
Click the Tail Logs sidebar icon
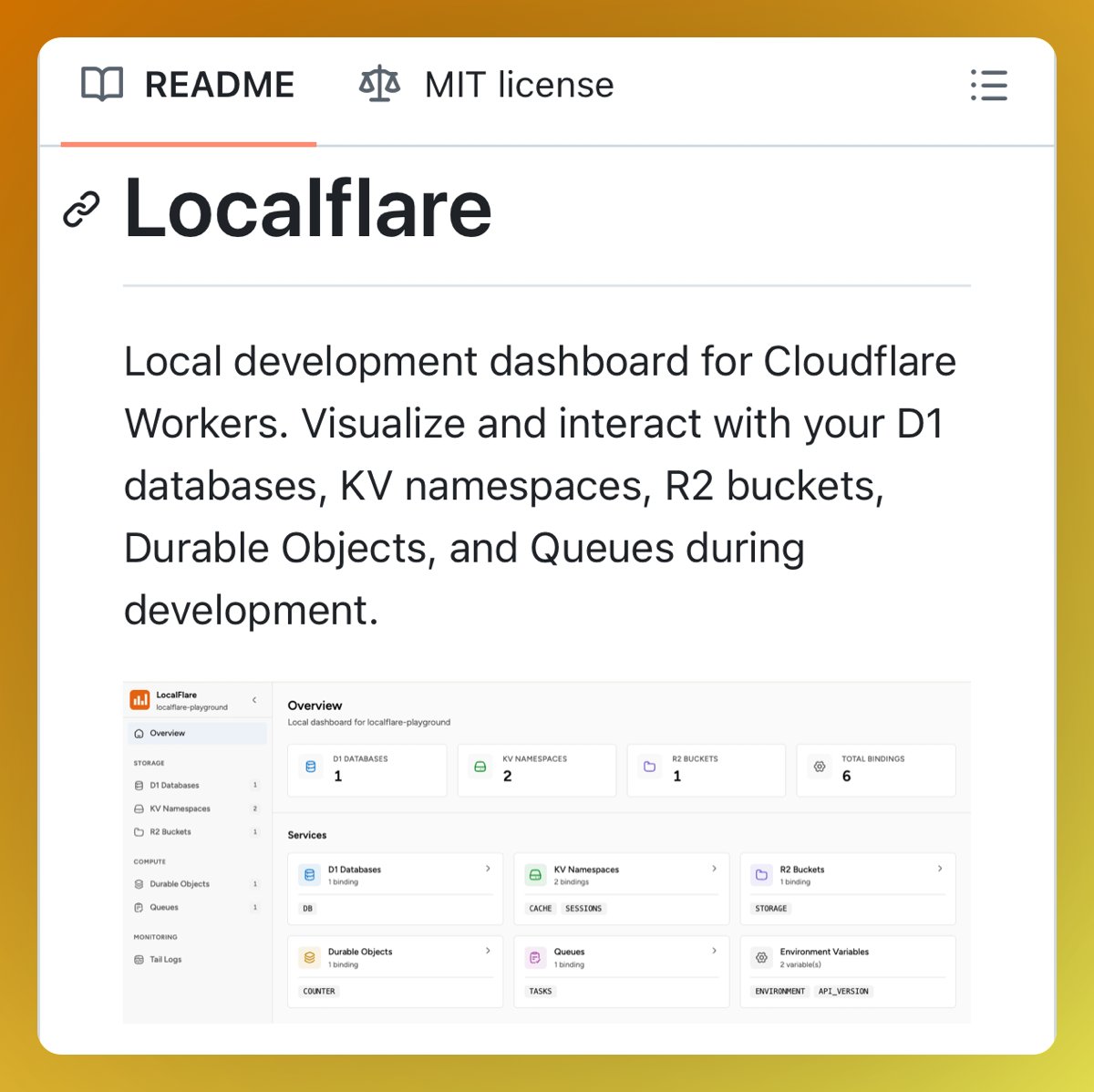(139, 959)
